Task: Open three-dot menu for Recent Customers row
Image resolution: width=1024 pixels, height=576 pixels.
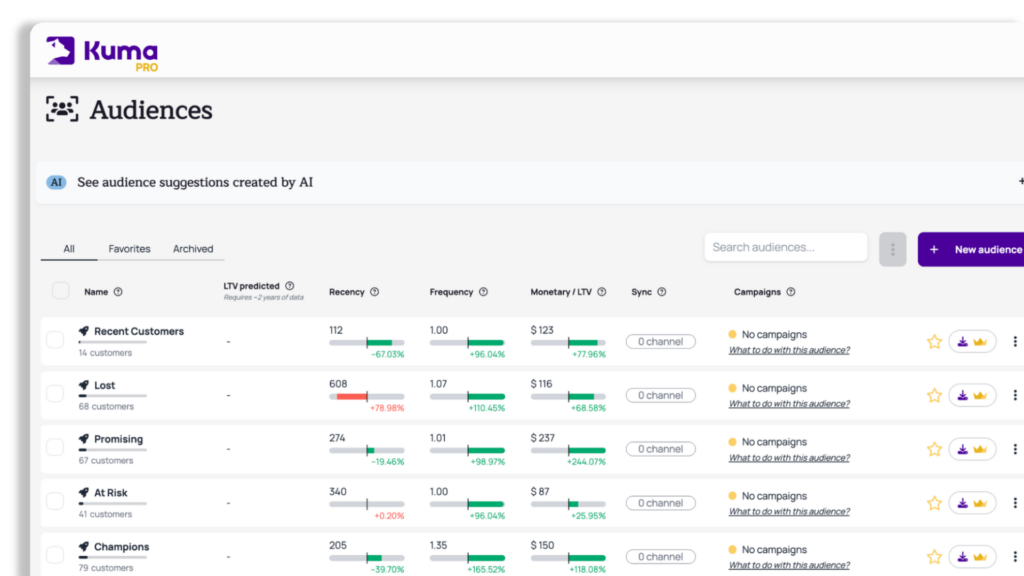Action: tap(1015, 342)
